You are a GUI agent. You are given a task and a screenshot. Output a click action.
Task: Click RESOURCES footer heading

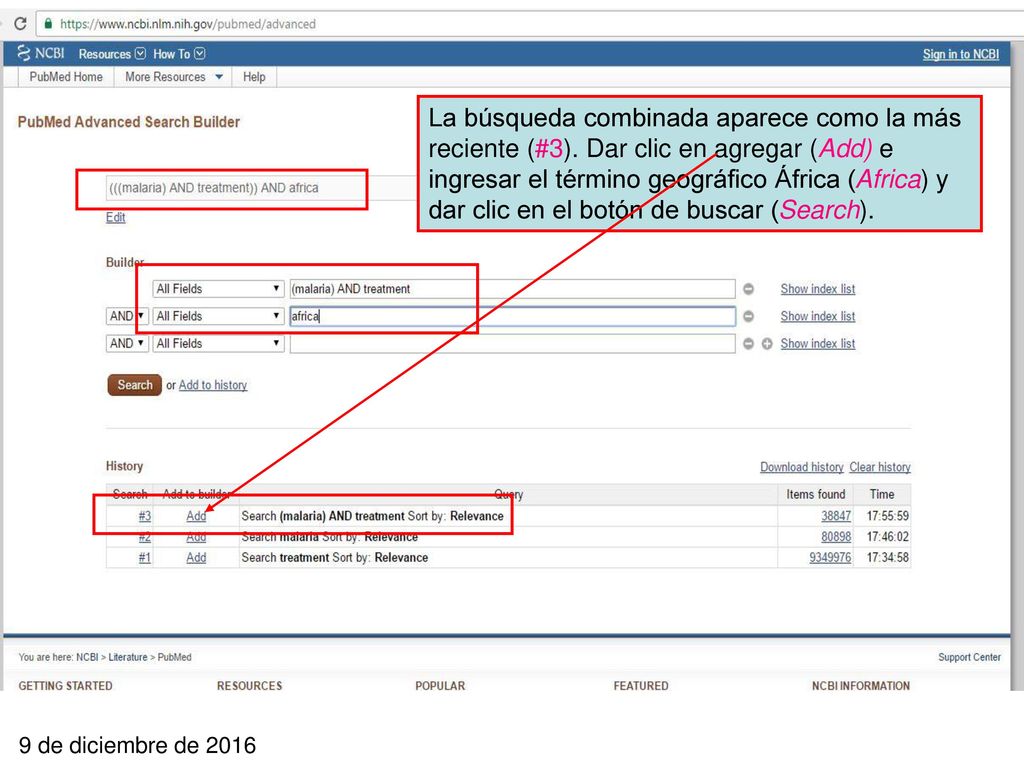pos(249,686)
